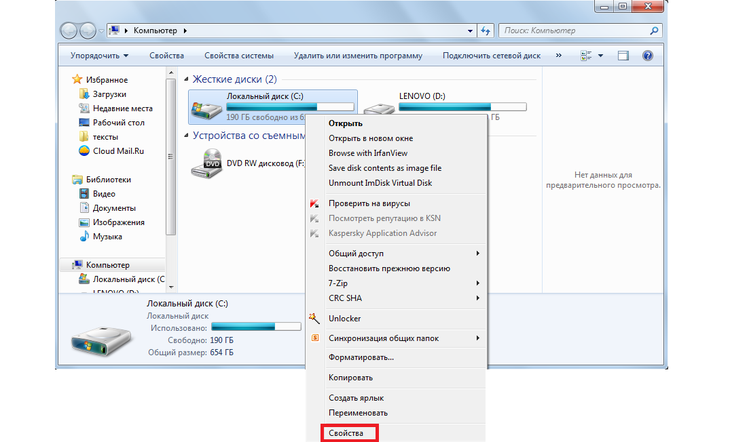Click the change view icon
The image size is (730, 442).
pyautogui.click(x=586, y=56)
